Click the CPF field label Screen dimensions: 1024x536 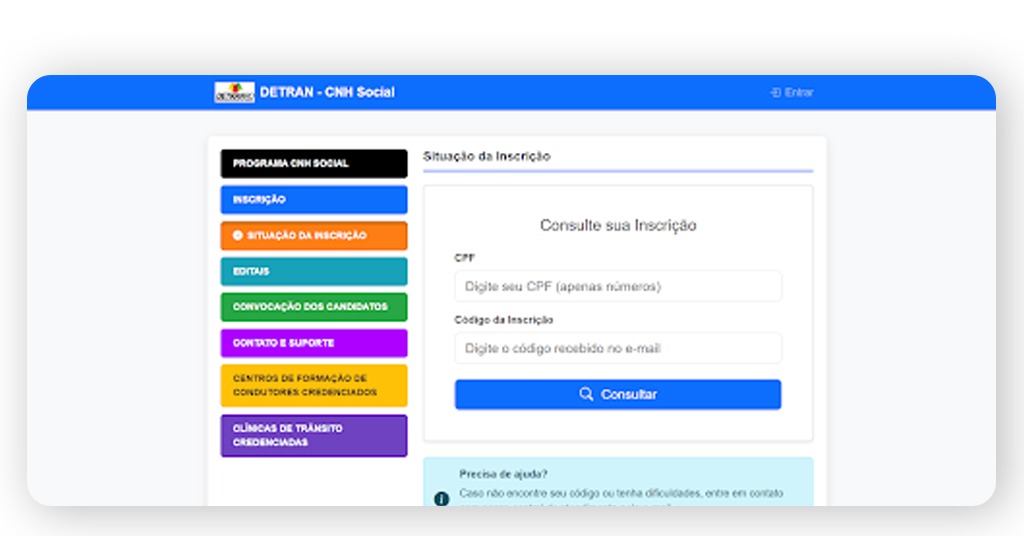coord(464,258)
